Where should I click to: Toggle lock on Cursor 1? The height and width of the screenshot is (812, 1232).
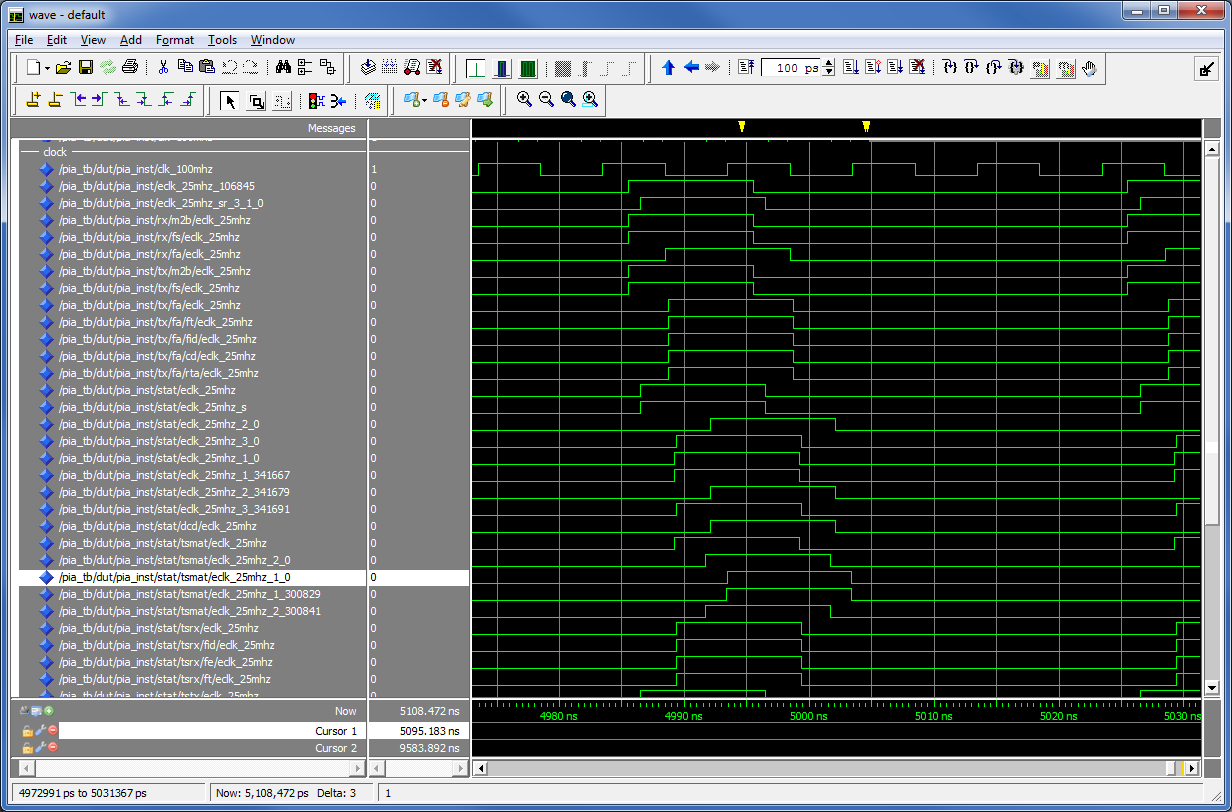tap(28, 731)
